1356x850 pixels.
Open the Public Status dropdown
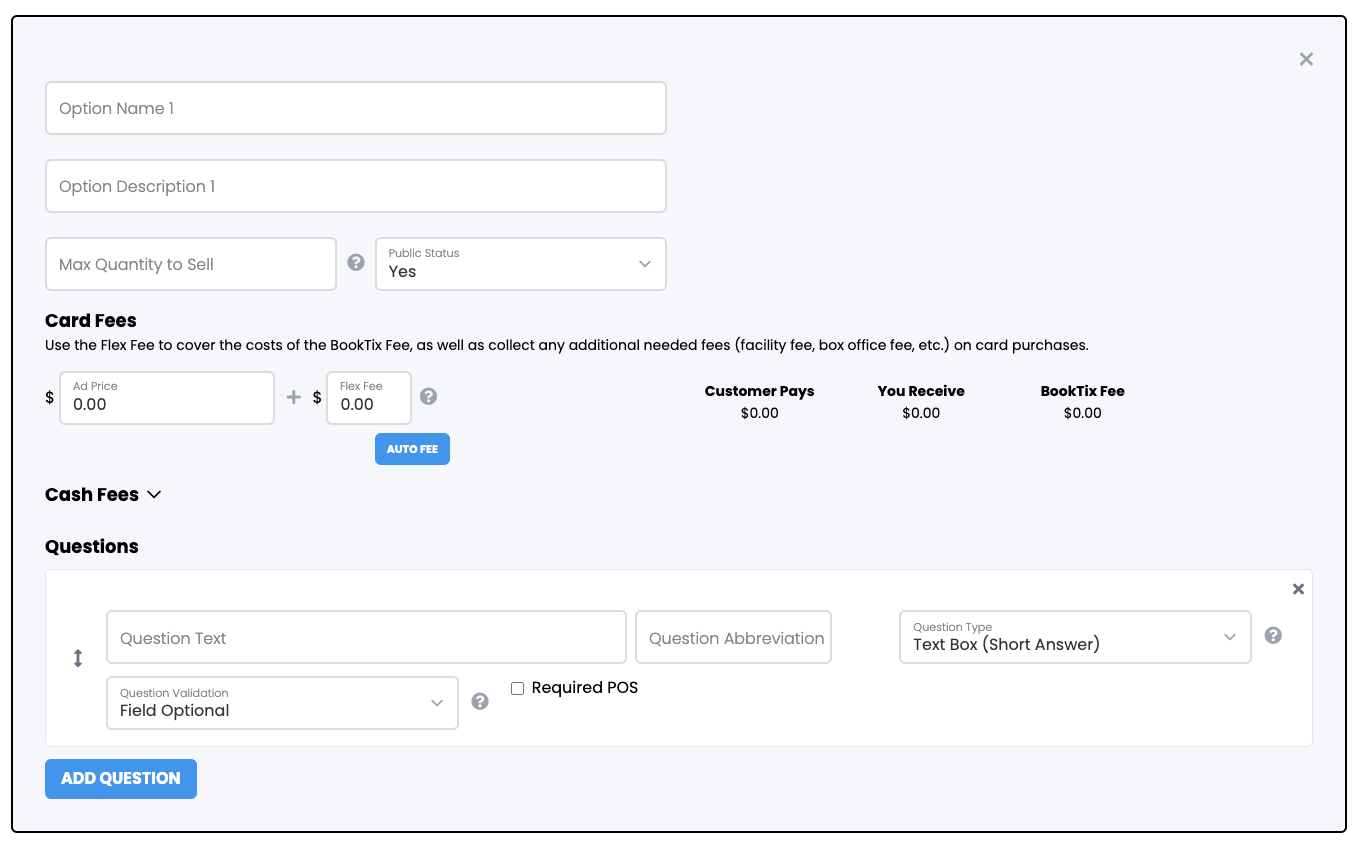point(520,264)
